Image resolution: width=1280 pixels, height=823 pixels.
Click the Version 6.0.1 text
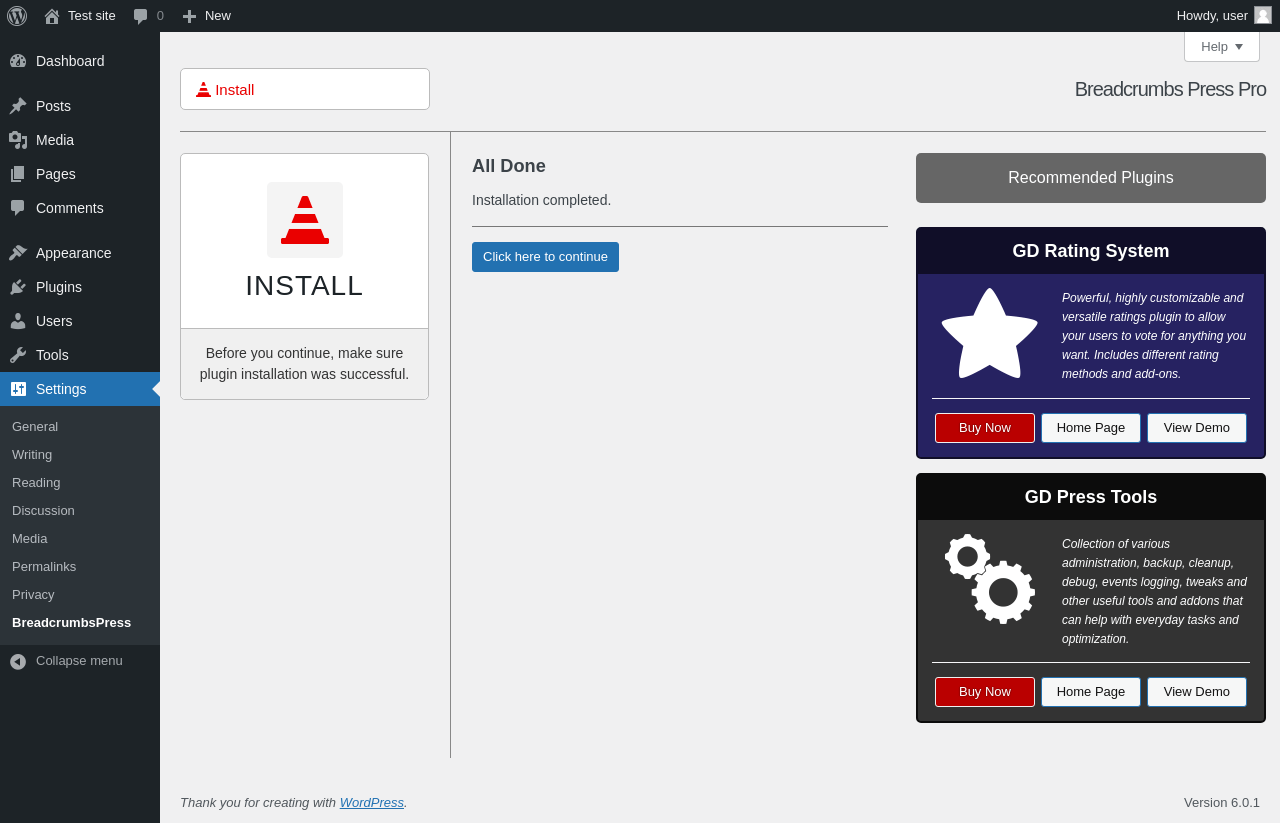[1222, 803]
